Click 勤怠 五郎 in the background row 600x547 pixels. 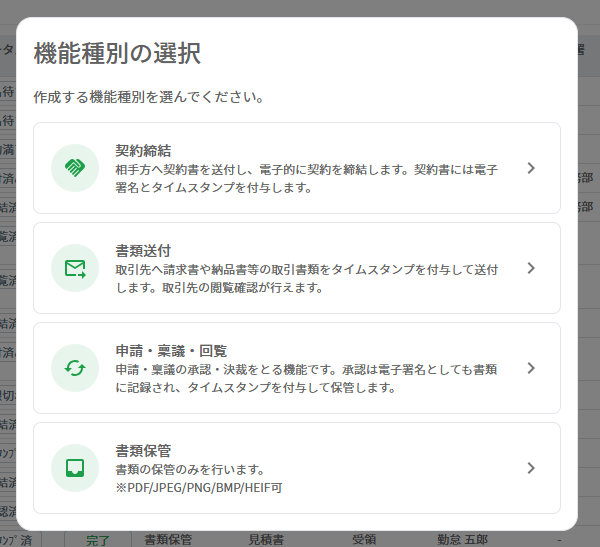463,540
